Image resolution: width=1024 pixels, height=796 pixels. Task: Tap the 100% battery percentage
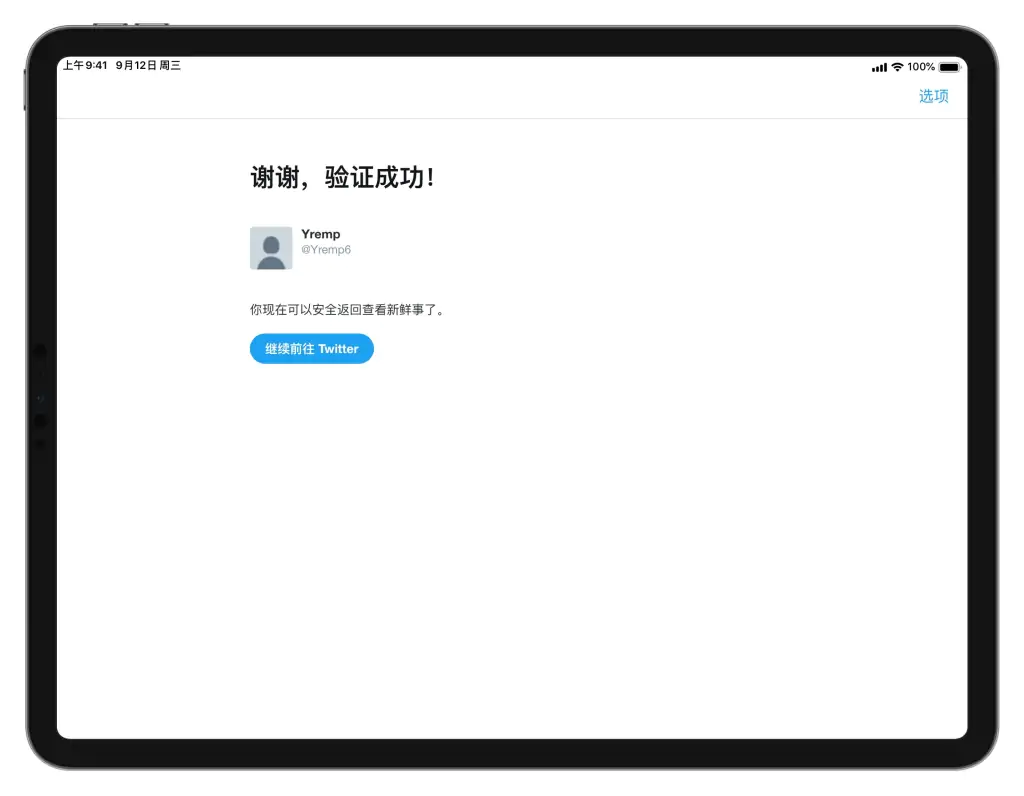point(921,67)
